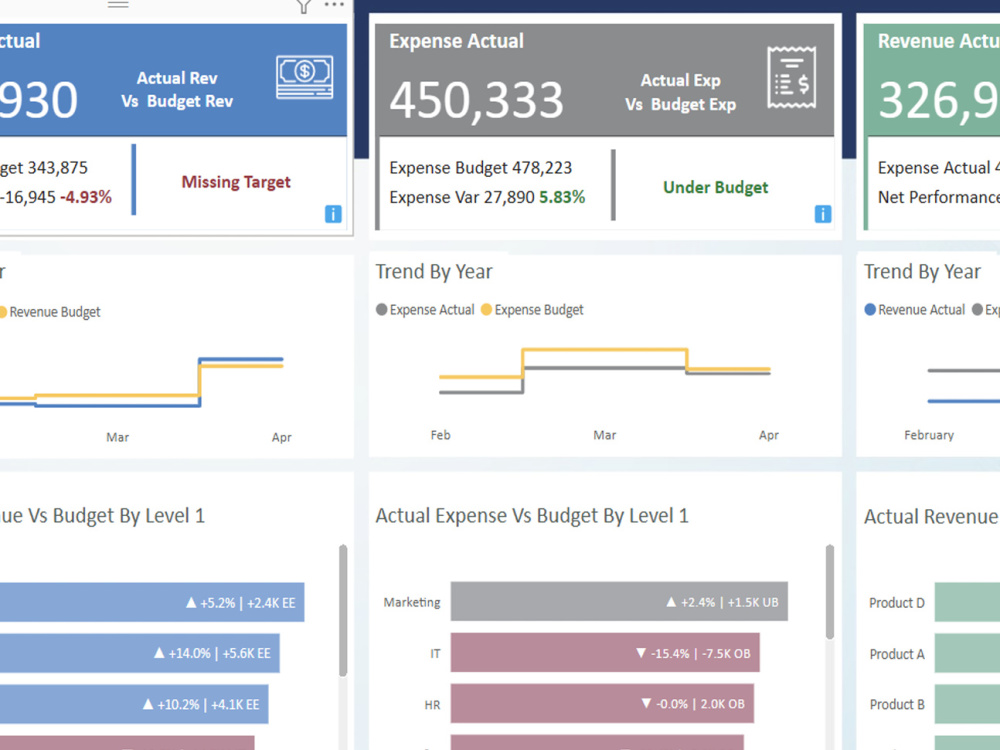Toggle Expense Actual legend marker
Screen dimensions: 1000x750
coord(381,309)
